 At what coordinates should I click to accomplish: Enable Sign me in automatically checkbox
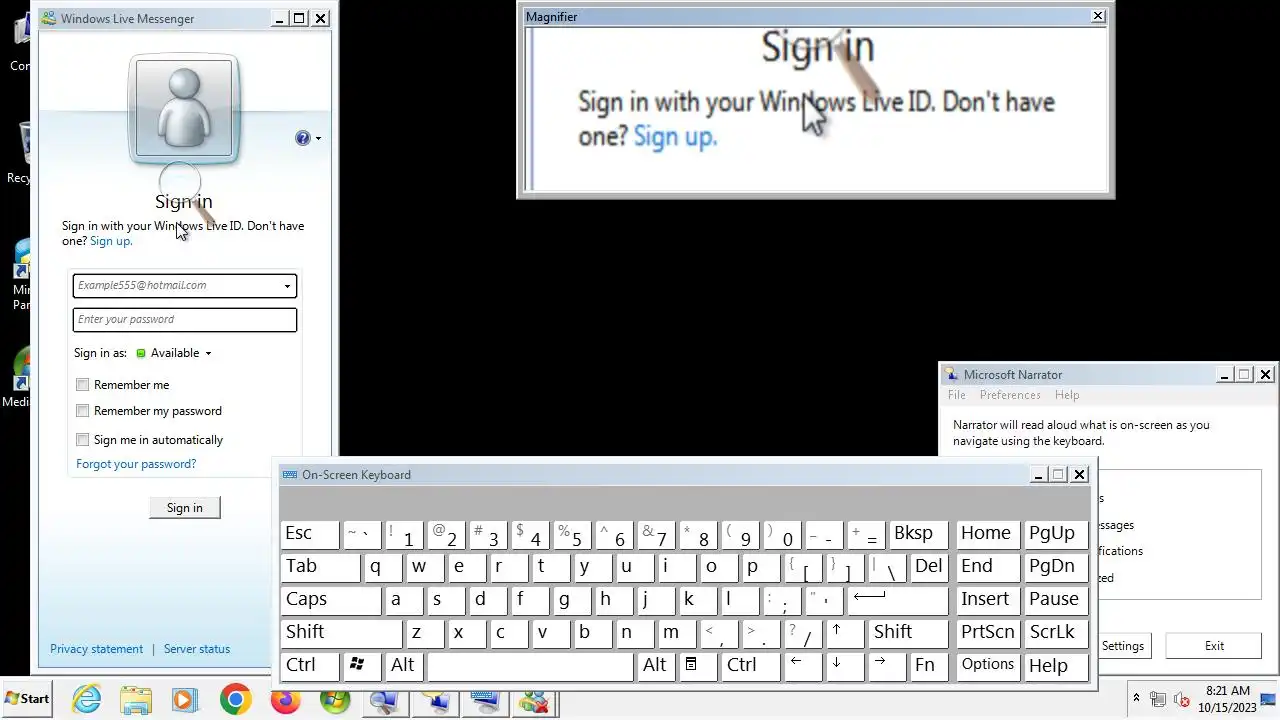(83, 440)
